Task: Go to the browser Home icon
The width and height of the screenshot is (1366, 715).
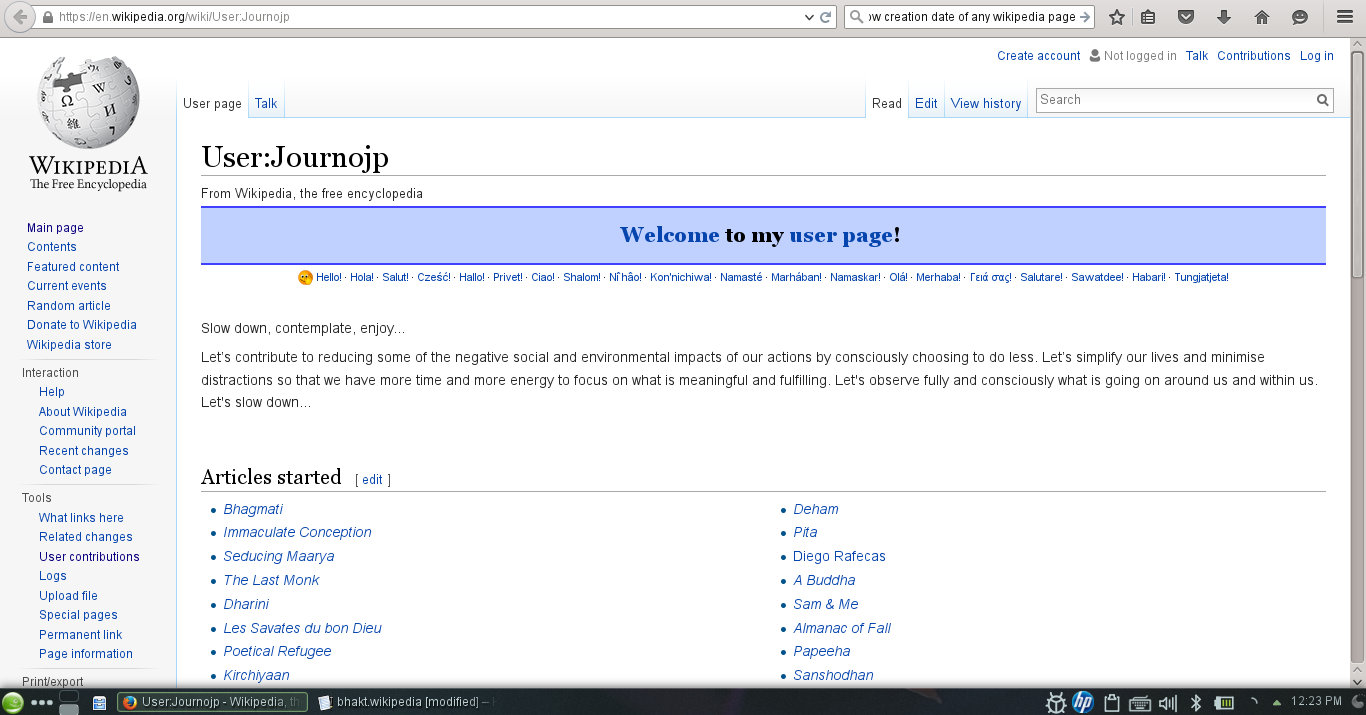Action: coord(1262,17)
